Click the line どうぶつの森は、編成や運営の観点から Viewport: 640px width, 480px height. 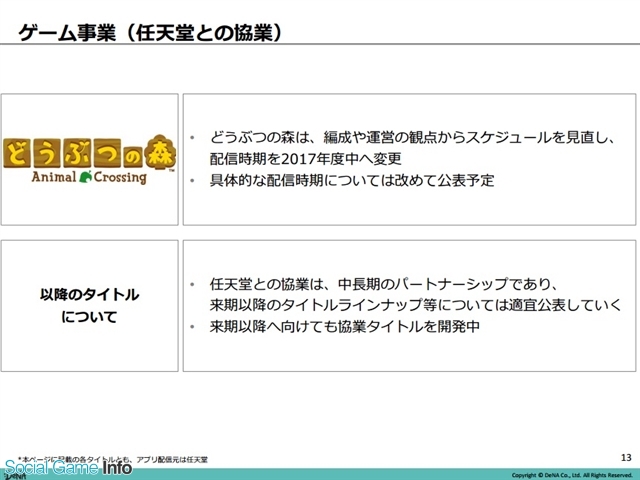coord(413,138)
